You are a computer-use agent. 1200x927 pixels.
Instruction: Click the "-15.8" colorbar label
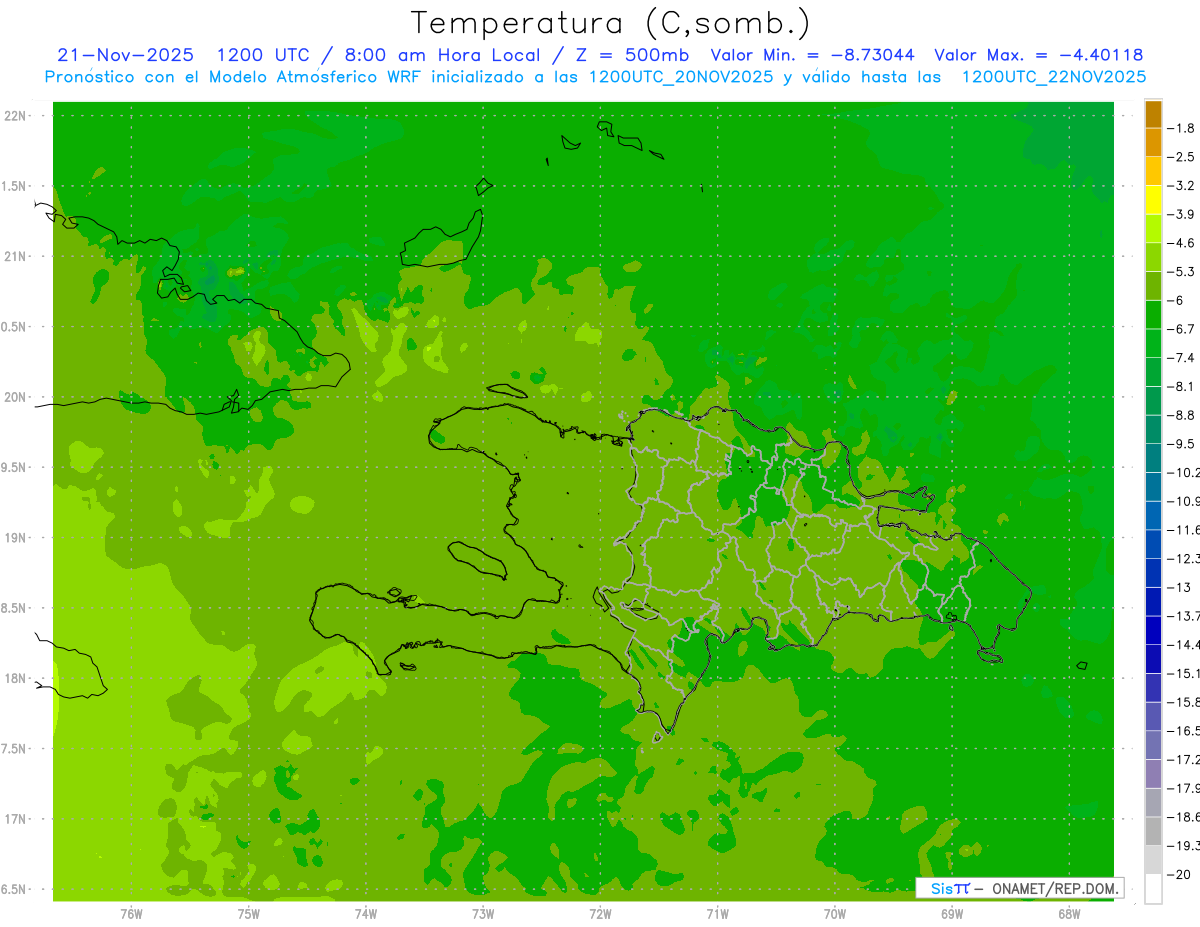[x=1183, y=702]
